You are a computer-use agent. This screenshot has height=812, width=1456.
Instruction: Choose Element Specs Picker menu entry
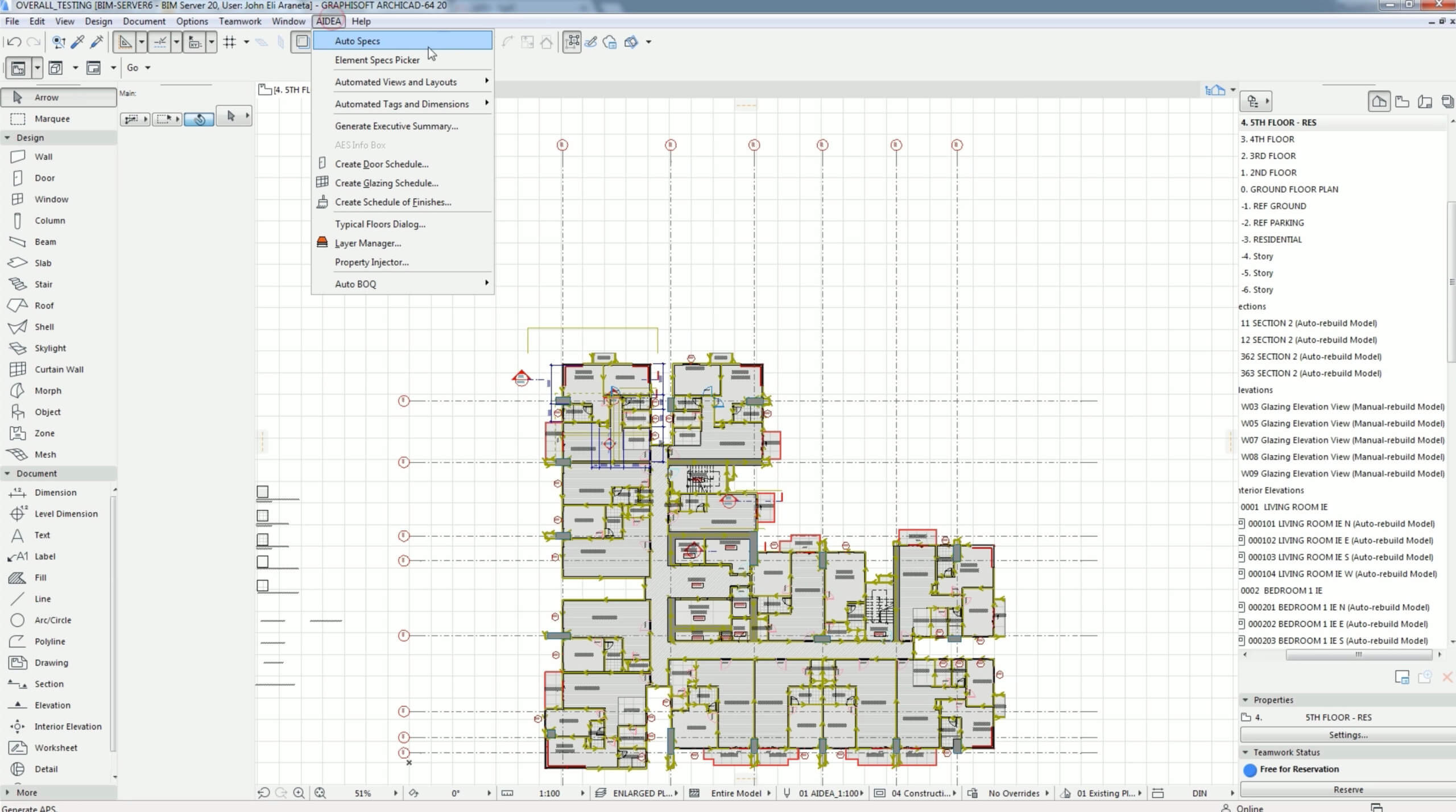(377, 60)
